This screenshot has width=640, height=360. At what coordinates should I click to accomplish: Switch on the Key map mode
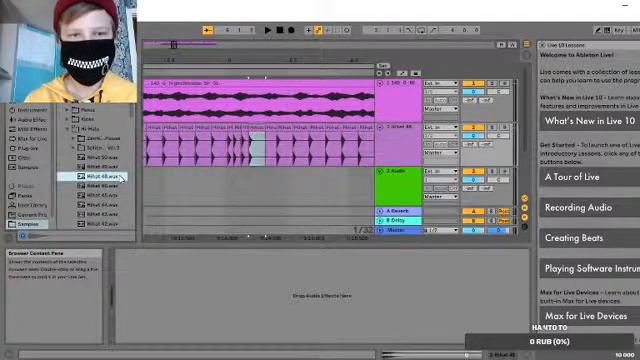(619, 30)
